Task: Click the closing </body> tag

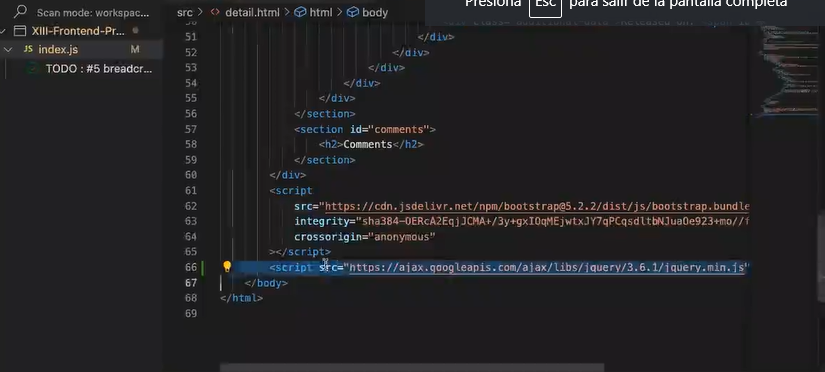Action: pos(266,283)
